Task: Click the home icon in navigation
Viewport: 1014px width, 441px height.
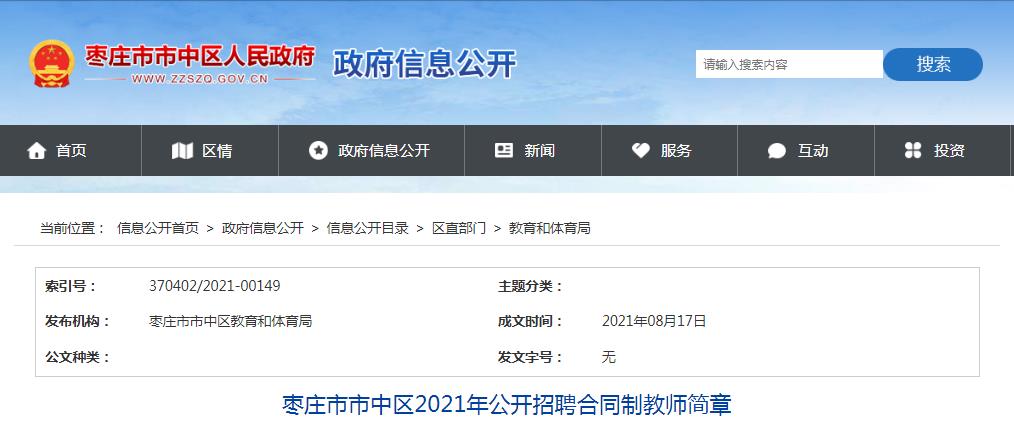Action: [37, 151]
